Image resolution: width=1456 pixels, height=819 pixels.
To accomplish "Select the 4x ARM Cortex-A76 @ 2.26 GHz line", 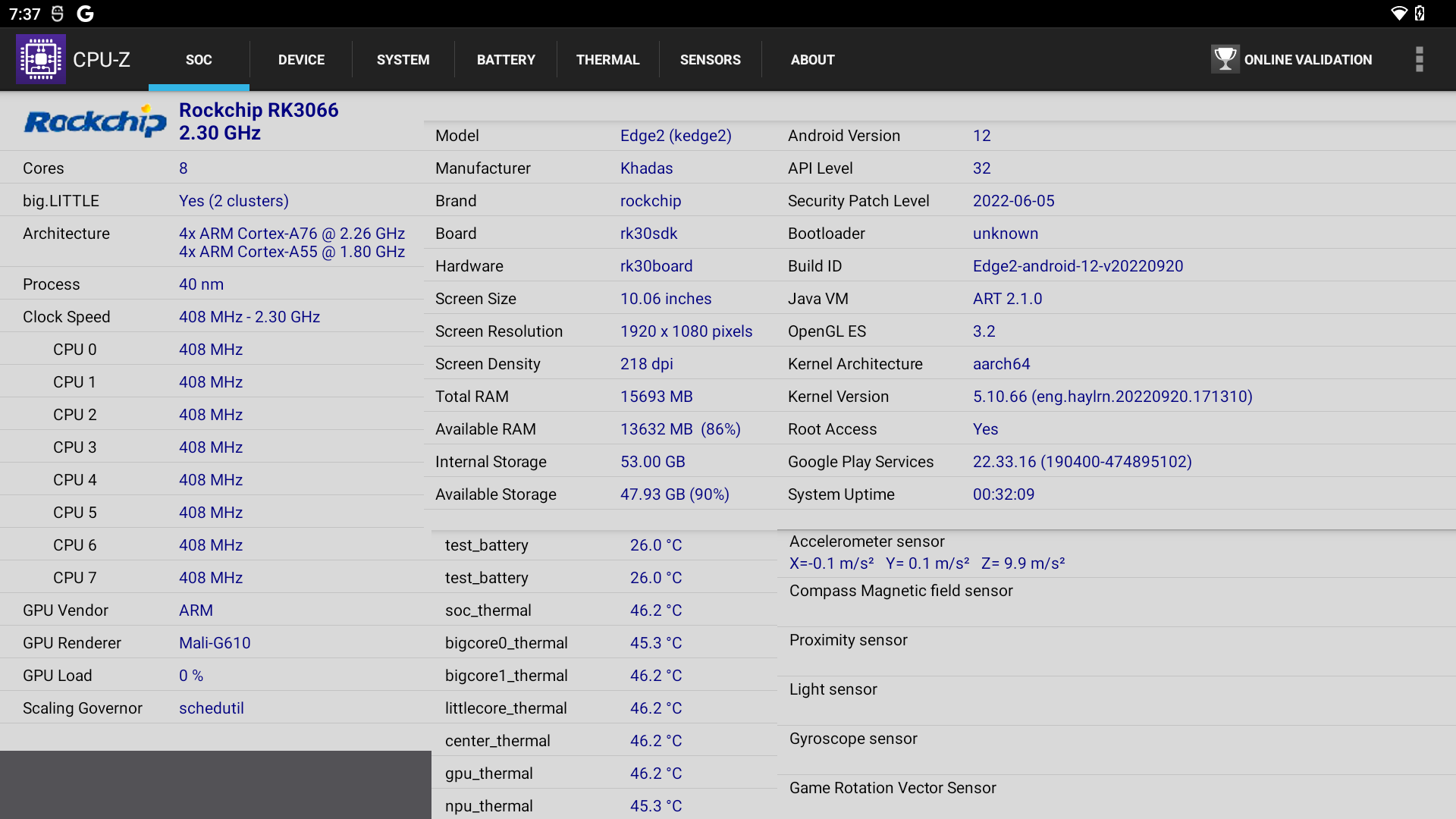I will pyautogui.click(x=292, y=234).
